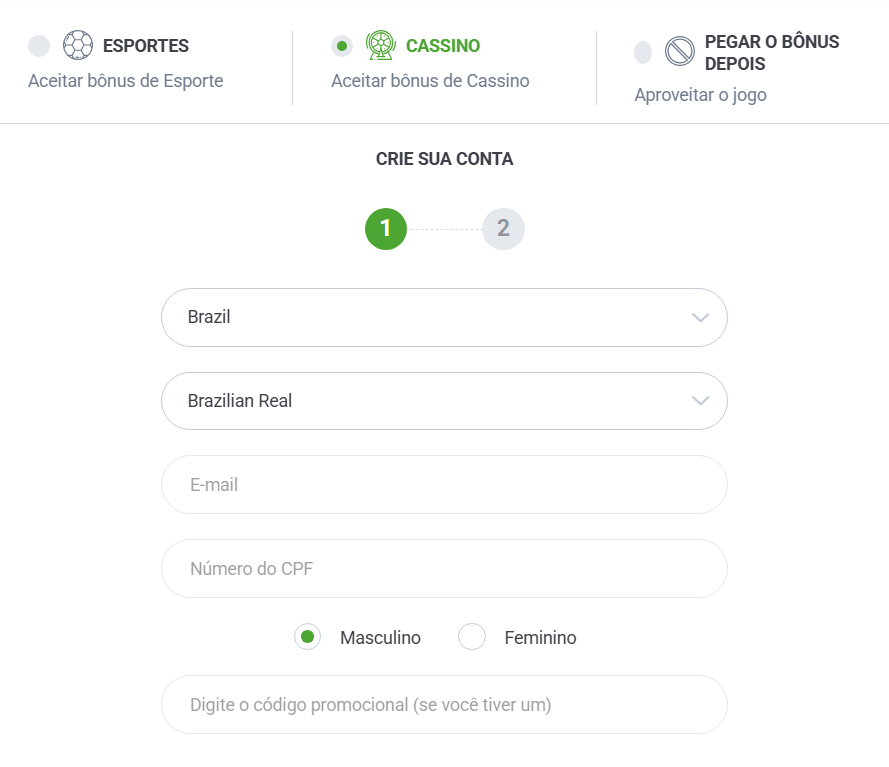Choose the Masculino gender option

(307, 637)
